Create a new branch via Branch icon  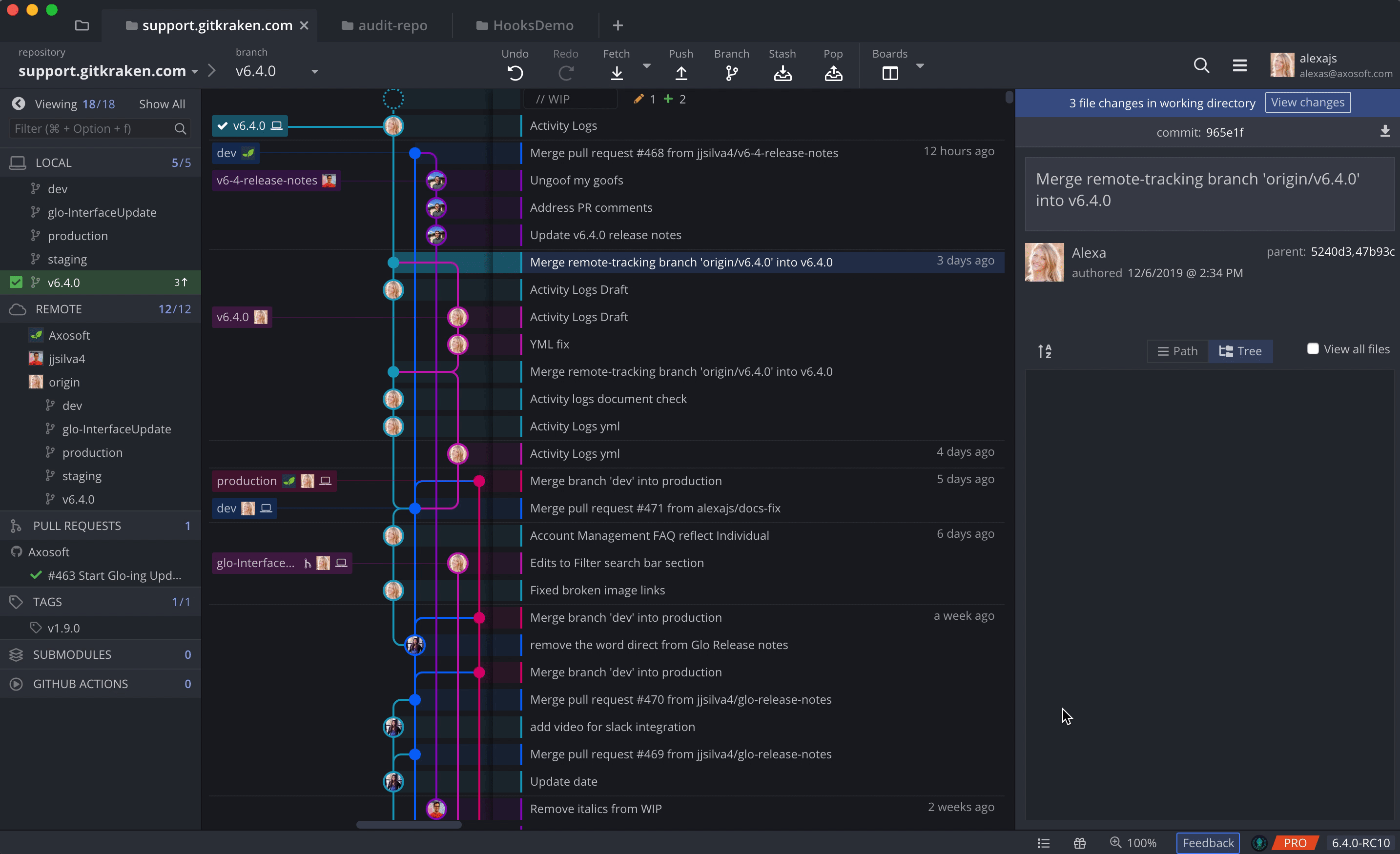(x=732, y=73)
